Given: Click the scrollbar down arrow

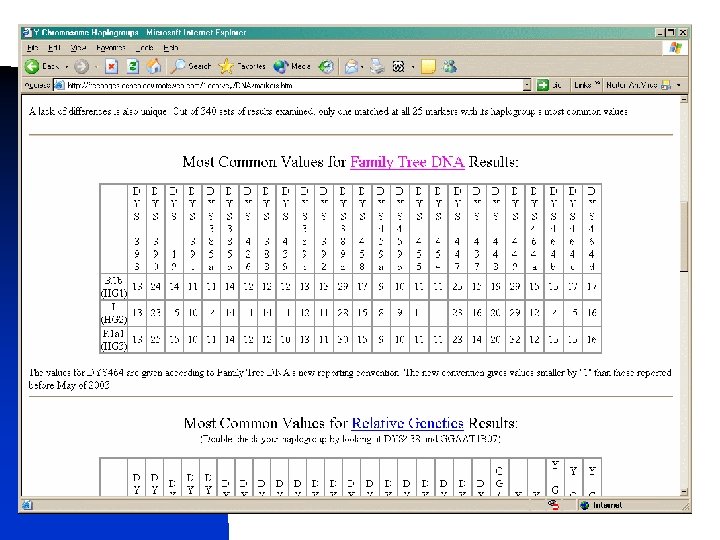Looking at the screenshot, I should point(684,491).
